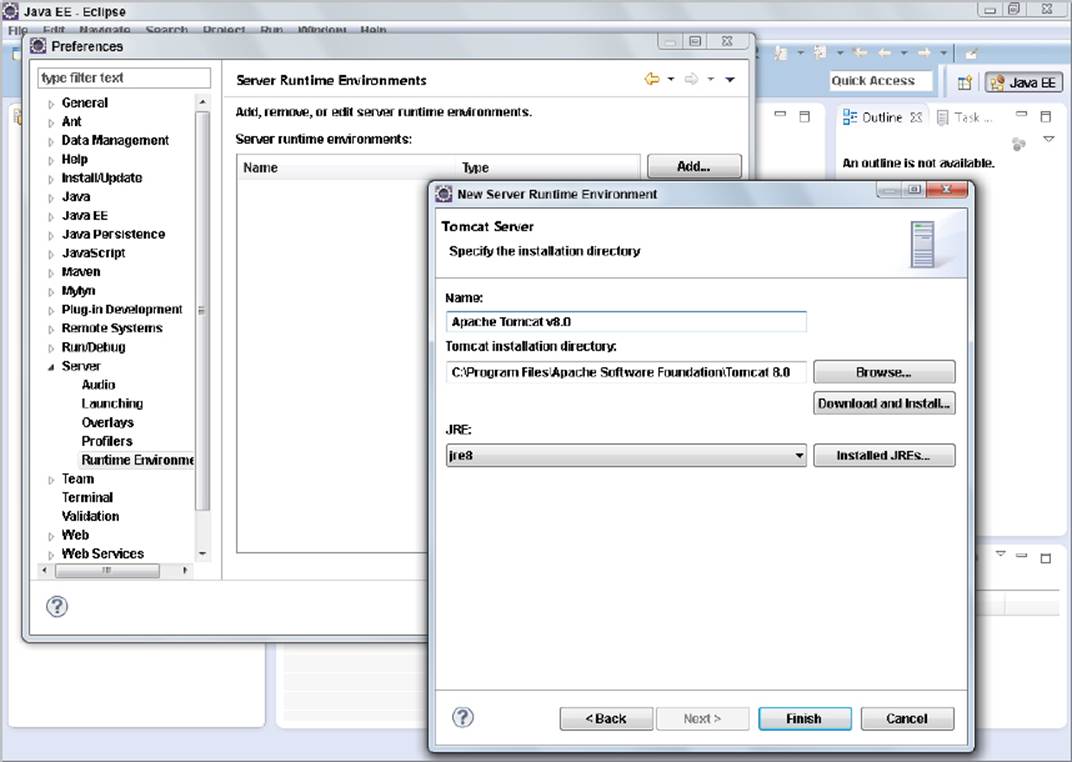Open the Installed JREs... settings
The image size is (1072, 762).
[x=884, y=455]
